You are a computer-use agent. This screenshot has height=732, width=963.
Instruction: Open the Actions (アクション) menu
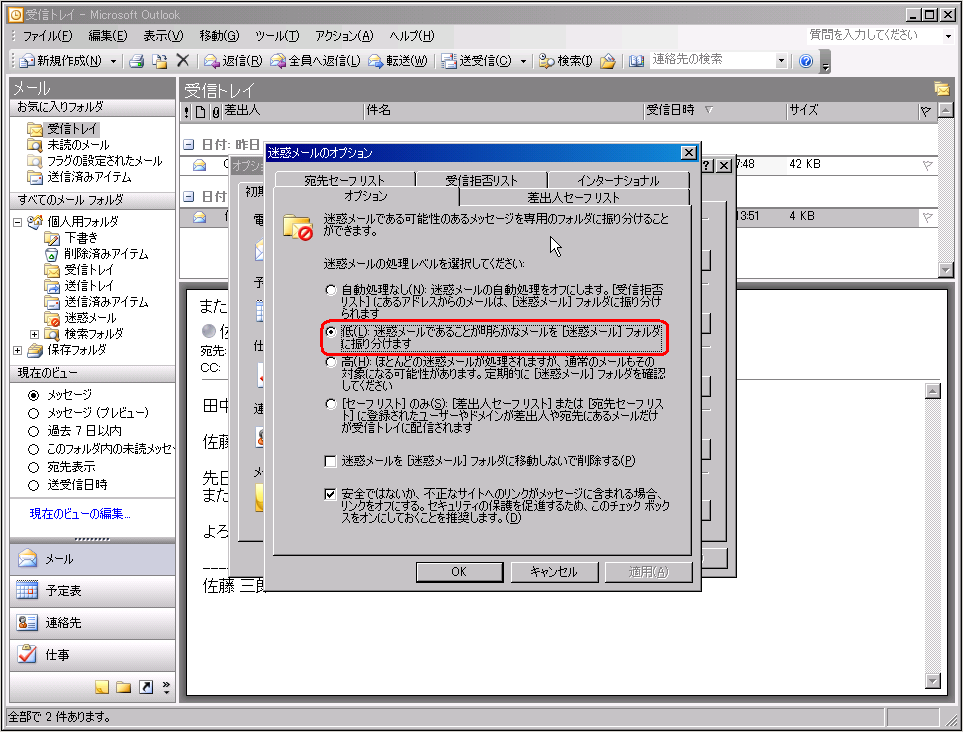click(344, 36)
